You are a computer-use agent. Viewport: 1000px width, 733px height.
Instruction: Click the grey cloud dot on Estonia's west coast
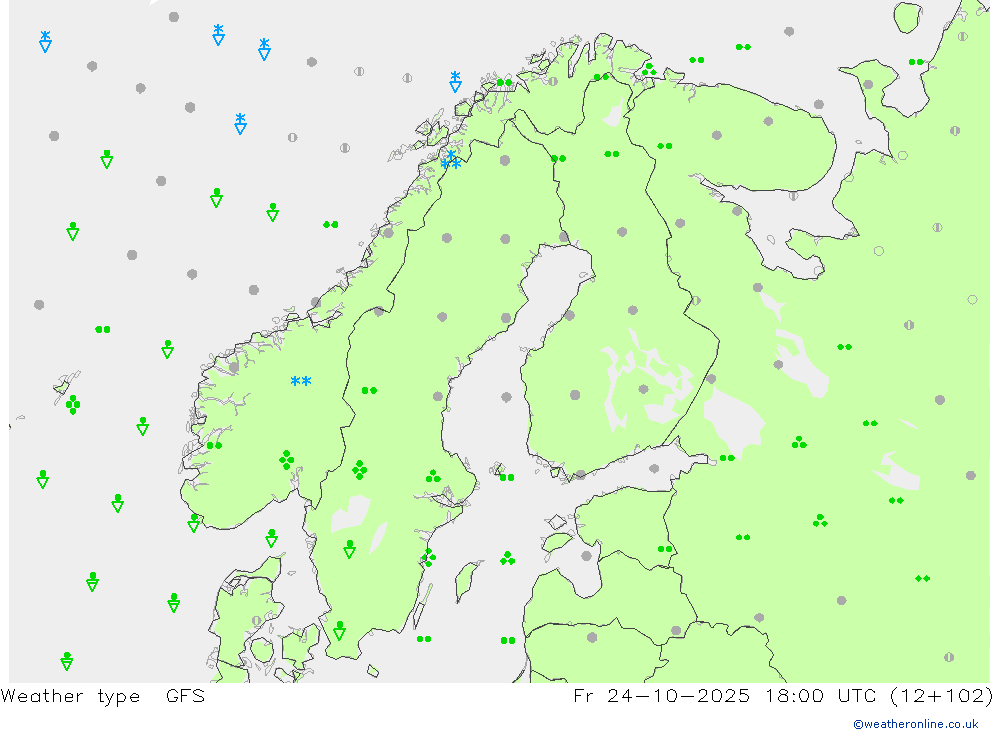[x=587, y=556]
